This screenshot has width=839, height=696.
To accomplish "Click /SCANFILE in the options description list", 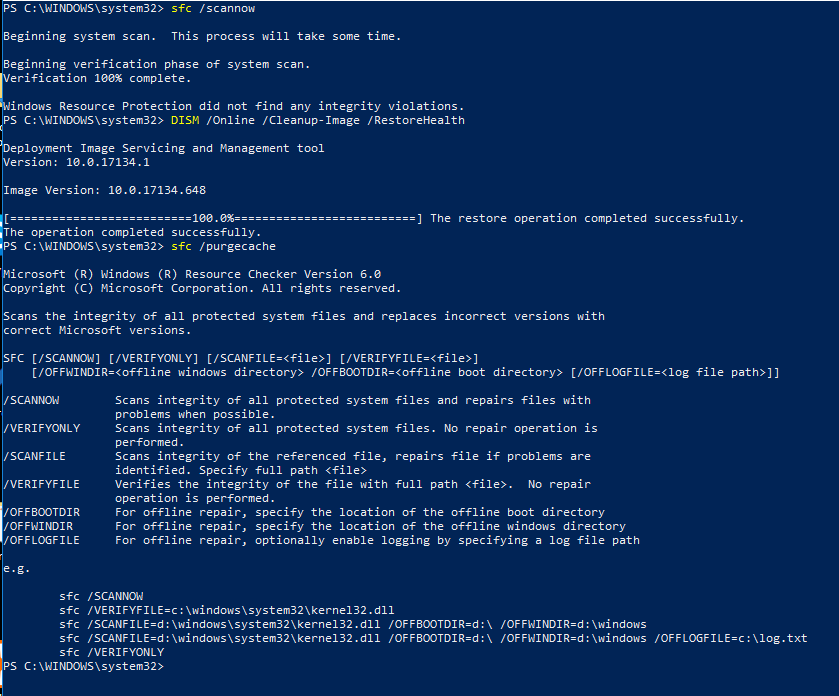I will pos(38,456).
